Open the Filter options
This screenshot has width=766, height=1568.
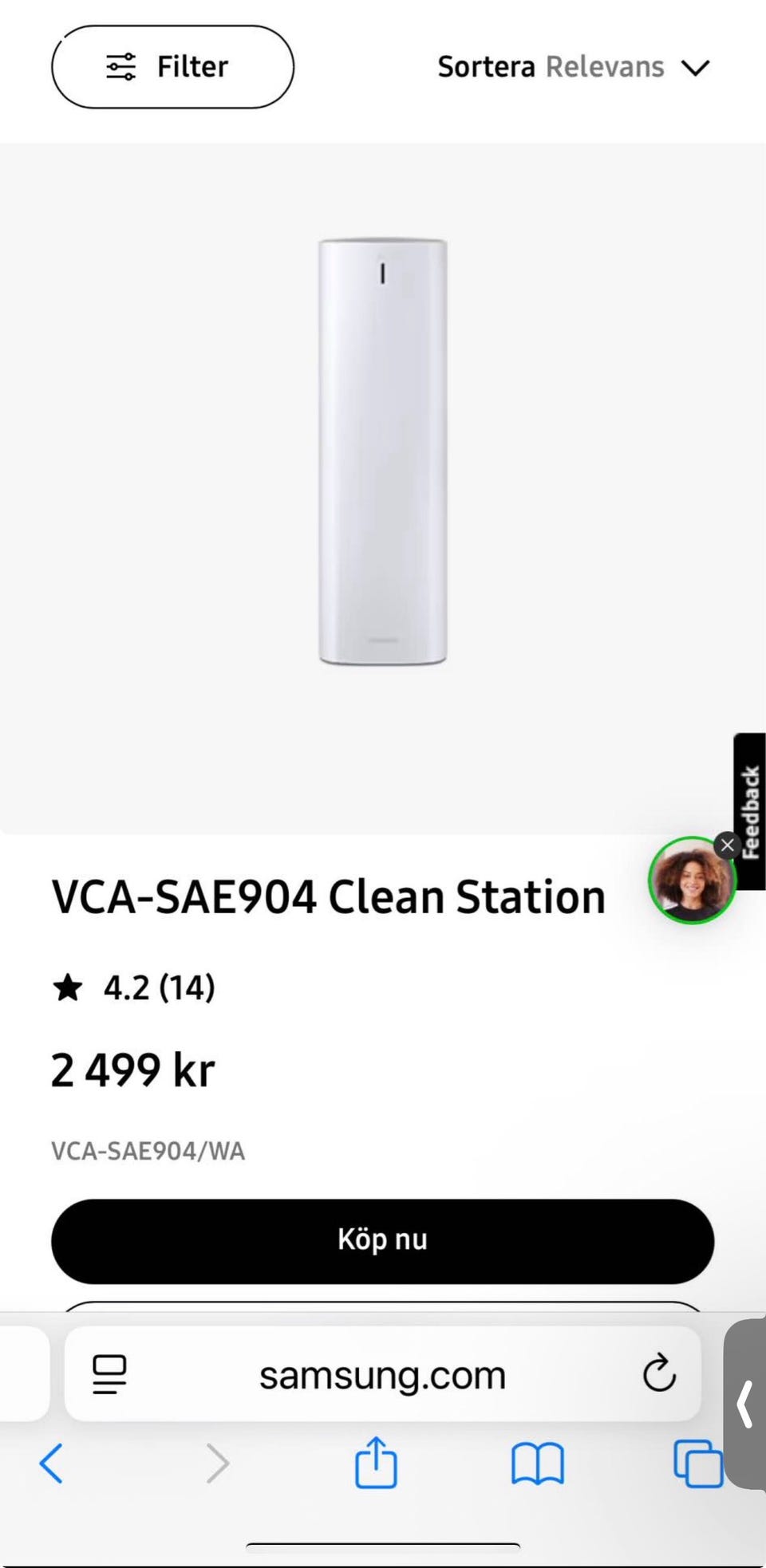tap(172, 67)
